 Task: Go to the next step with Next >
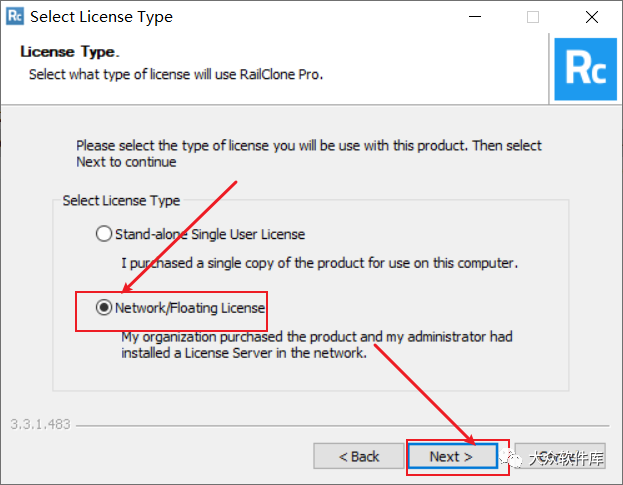pos(452,456)
